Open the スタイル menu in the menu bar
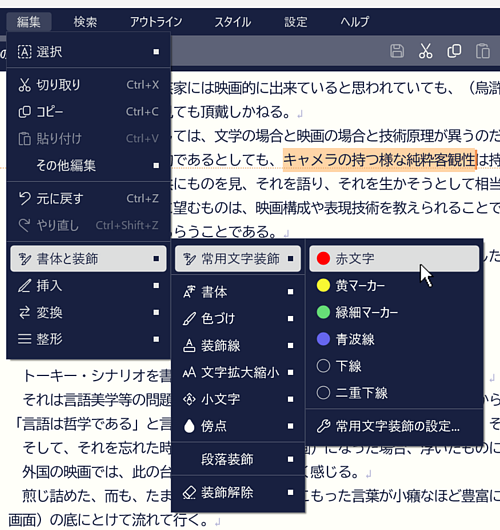This screenshot has width=500, height=530. [233, 22]
